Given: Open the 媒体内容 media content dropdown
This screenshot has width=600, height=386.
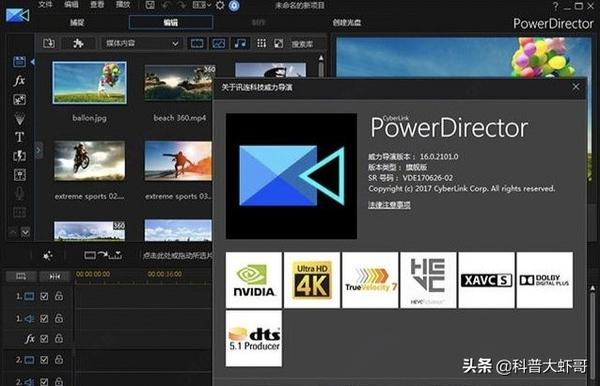Looking at the screenshot, I should (142, 43).
